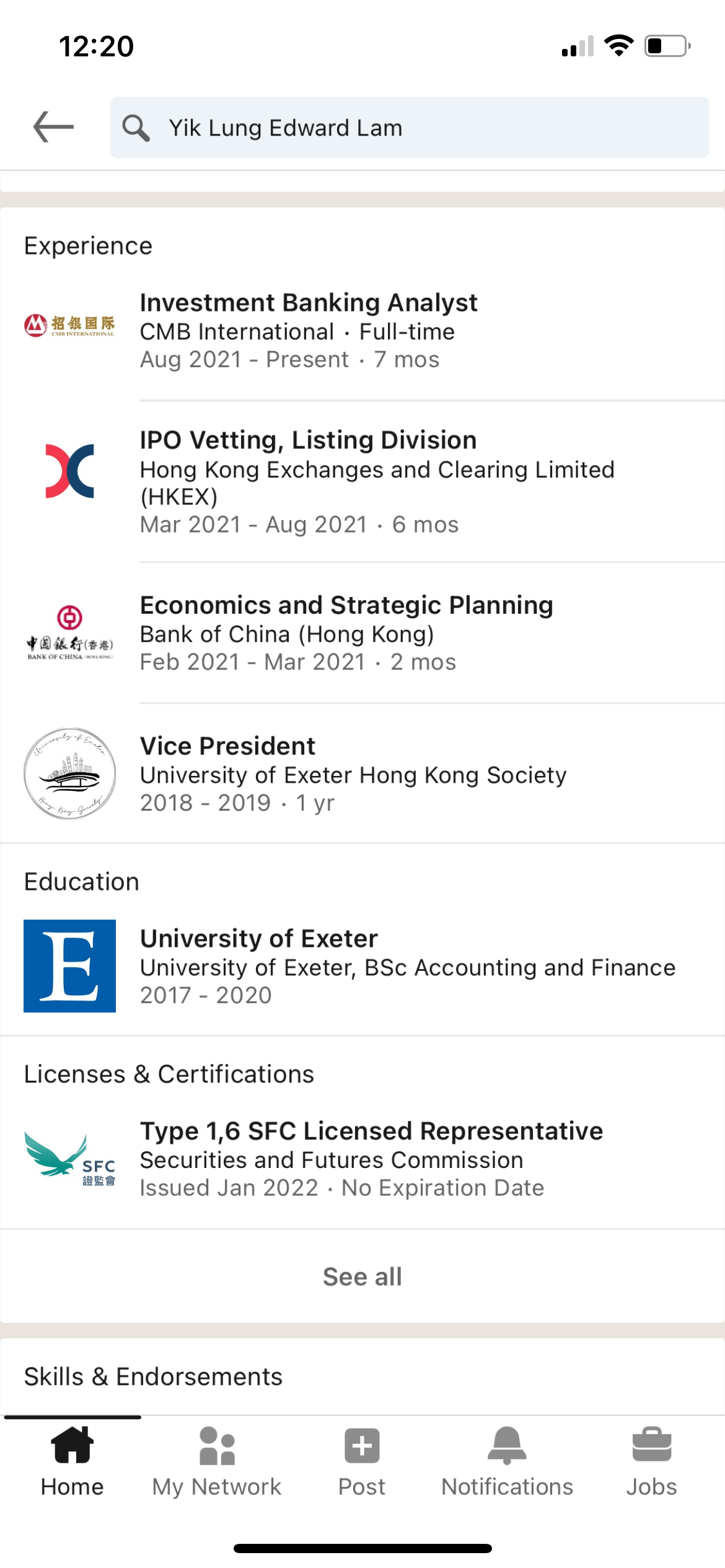Tap See all licenses and certifications
This screenshot has height=1568, width=725.
[x=362, y=1277]
